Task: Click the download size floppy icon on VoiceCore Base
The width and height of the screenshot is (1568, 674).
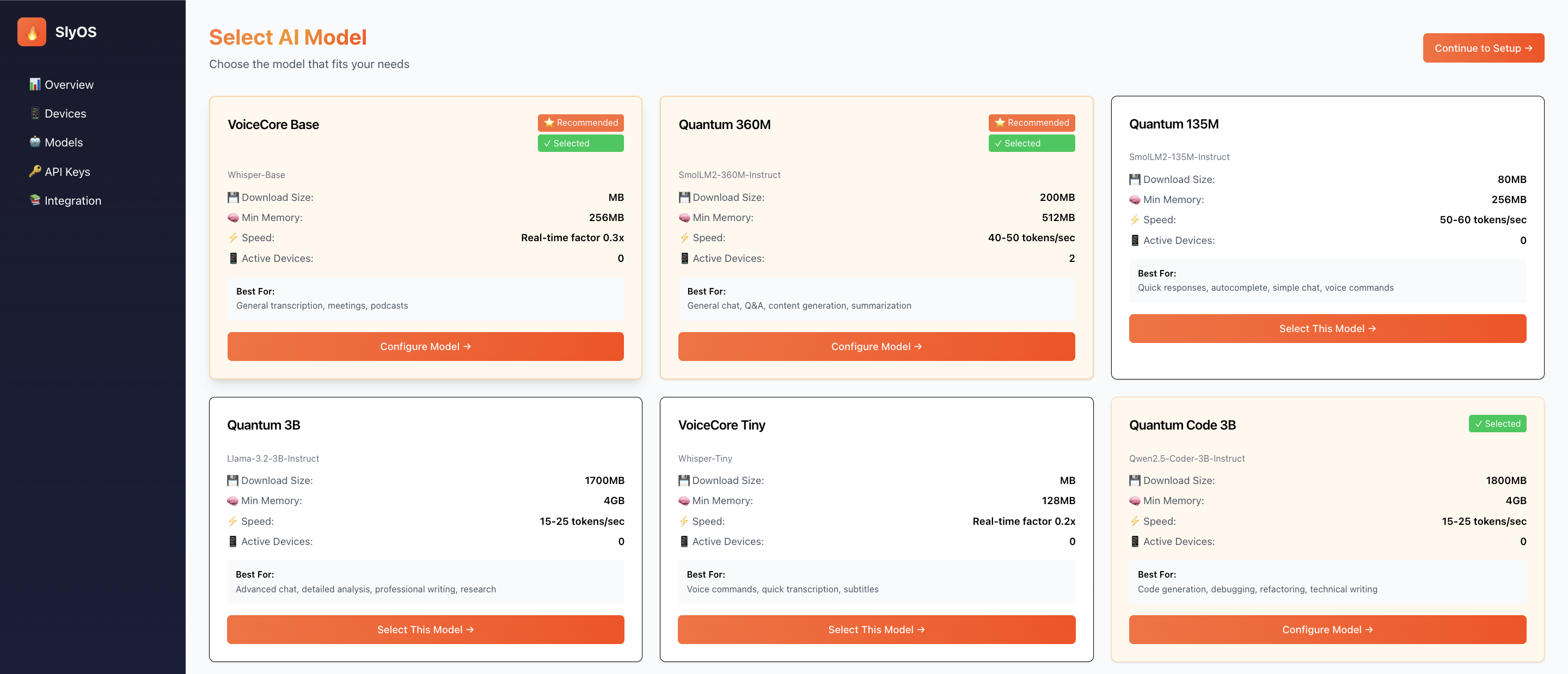Action: pyautogui.click(x=233, y=197)
